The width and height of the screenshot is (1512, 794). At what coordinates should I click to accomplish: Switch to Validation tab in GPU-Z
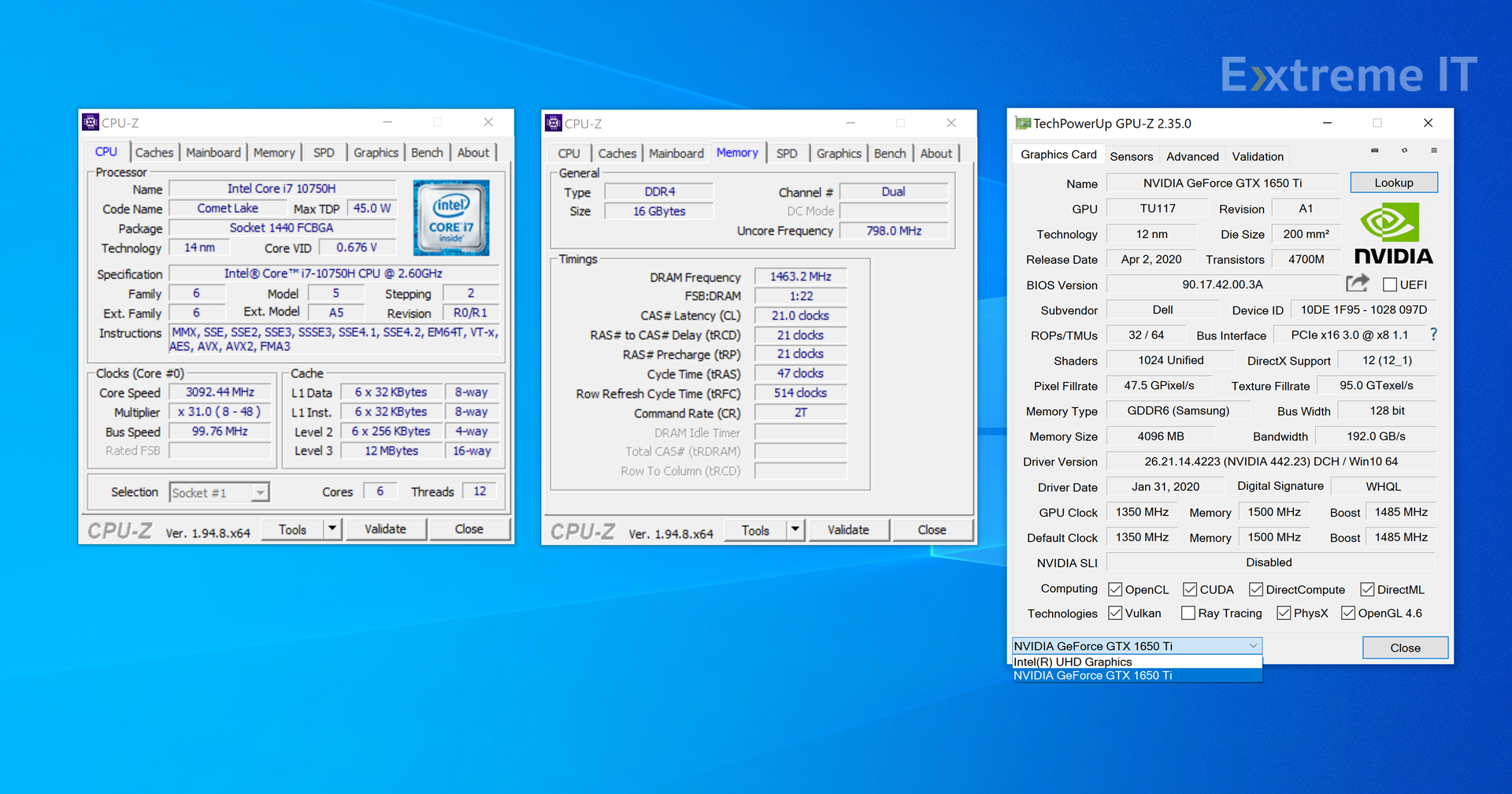[x=1258, y=156]
